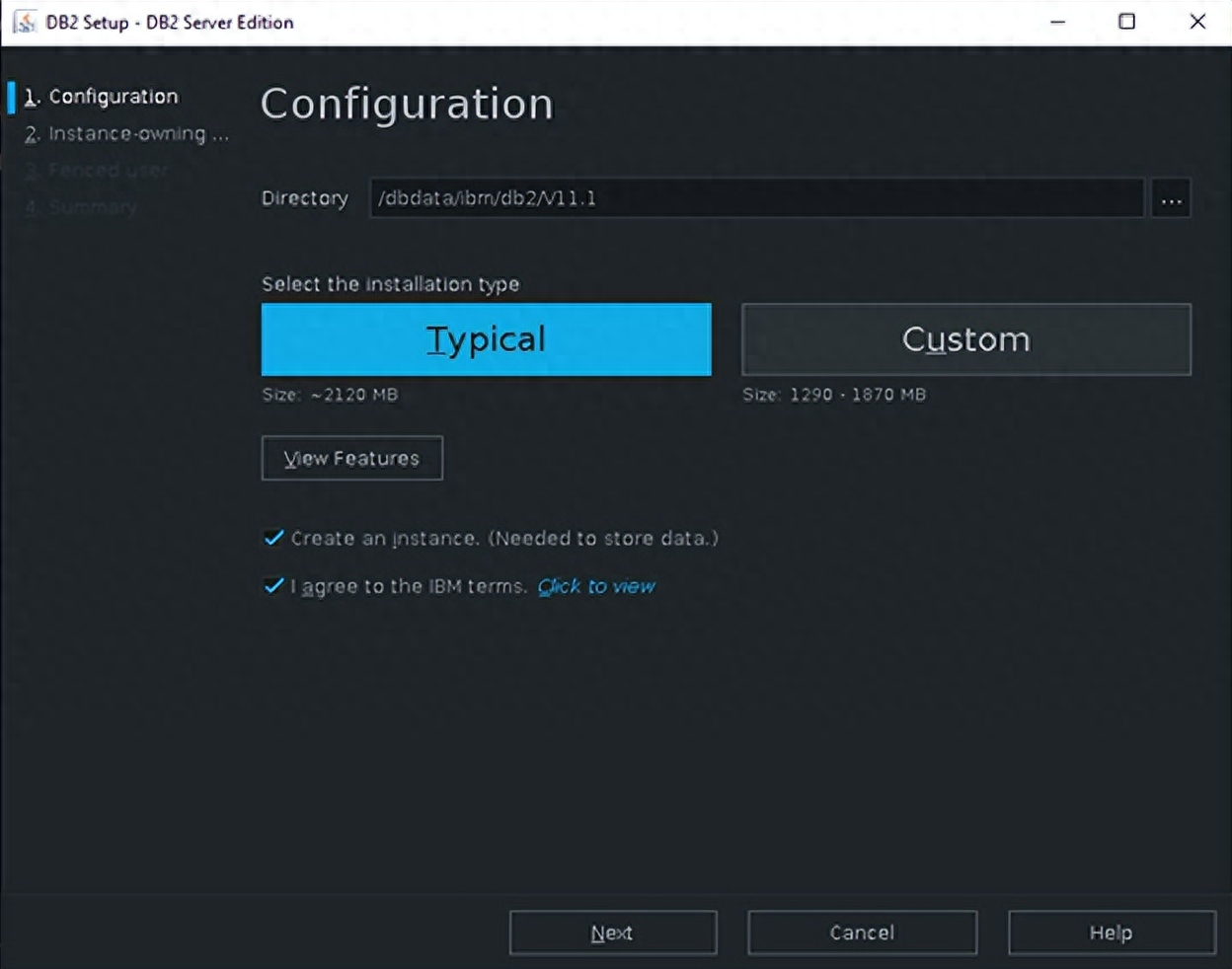Open IBM terms via Click to view
Screen dimensions: 1232x969
596,586
